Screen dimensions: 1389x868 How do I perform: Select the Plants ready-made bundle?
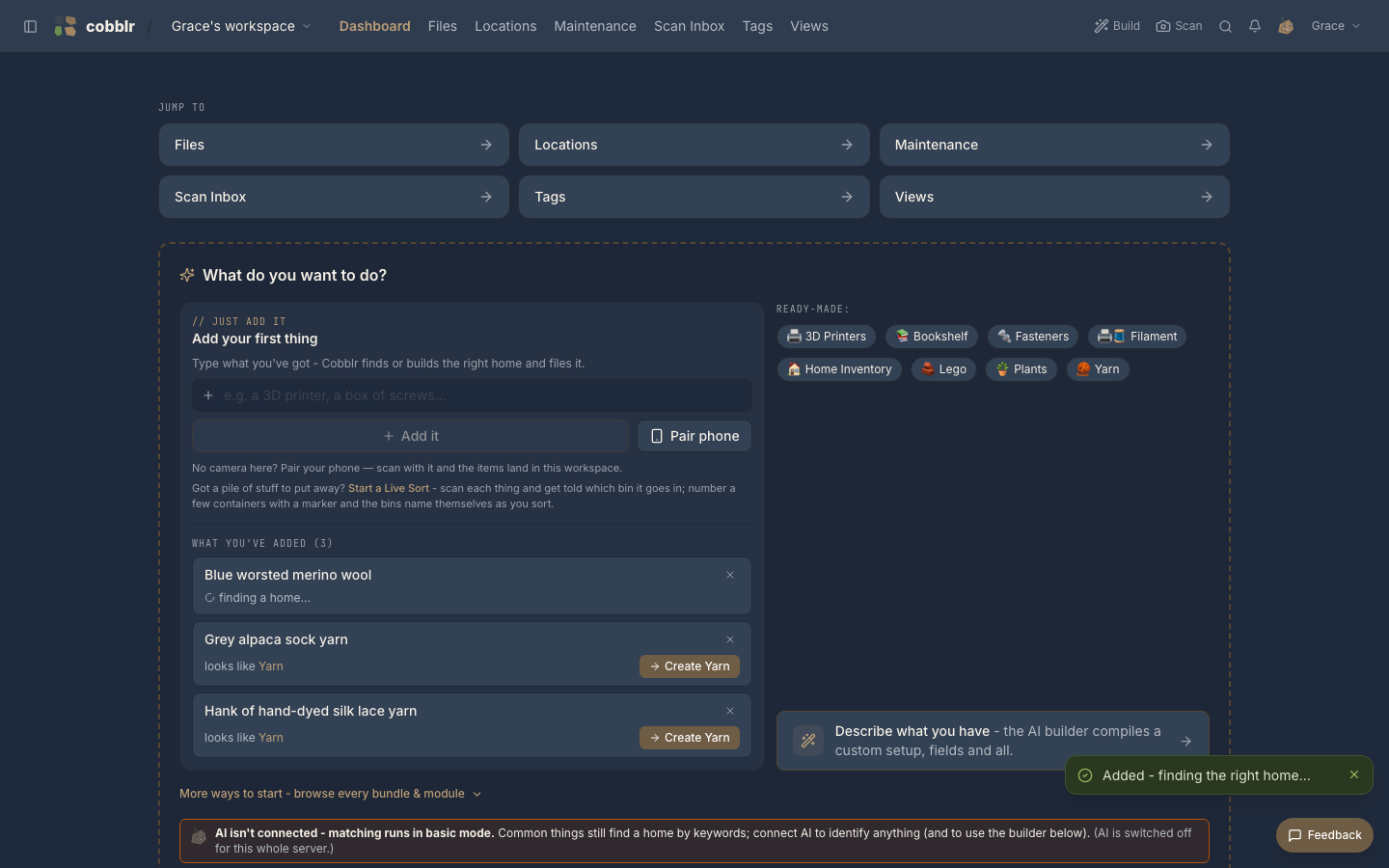(x=1021, y=369)
